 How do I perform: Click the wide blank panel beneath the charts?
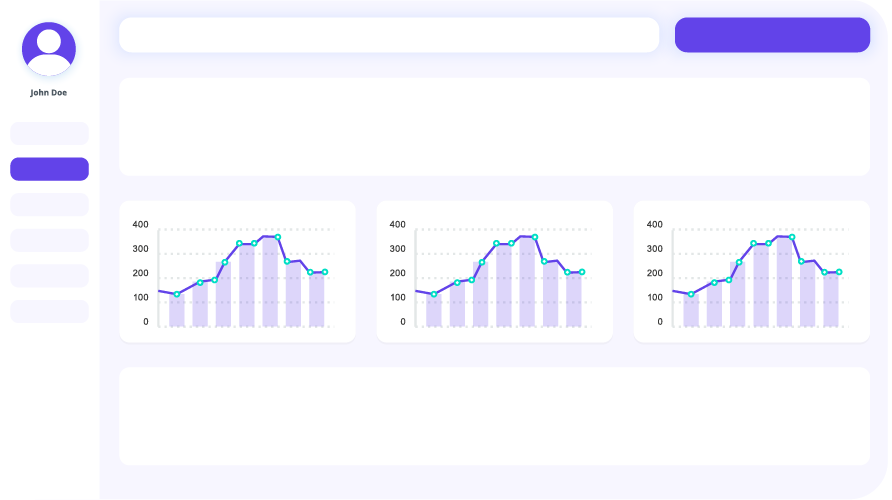[494, 416]
